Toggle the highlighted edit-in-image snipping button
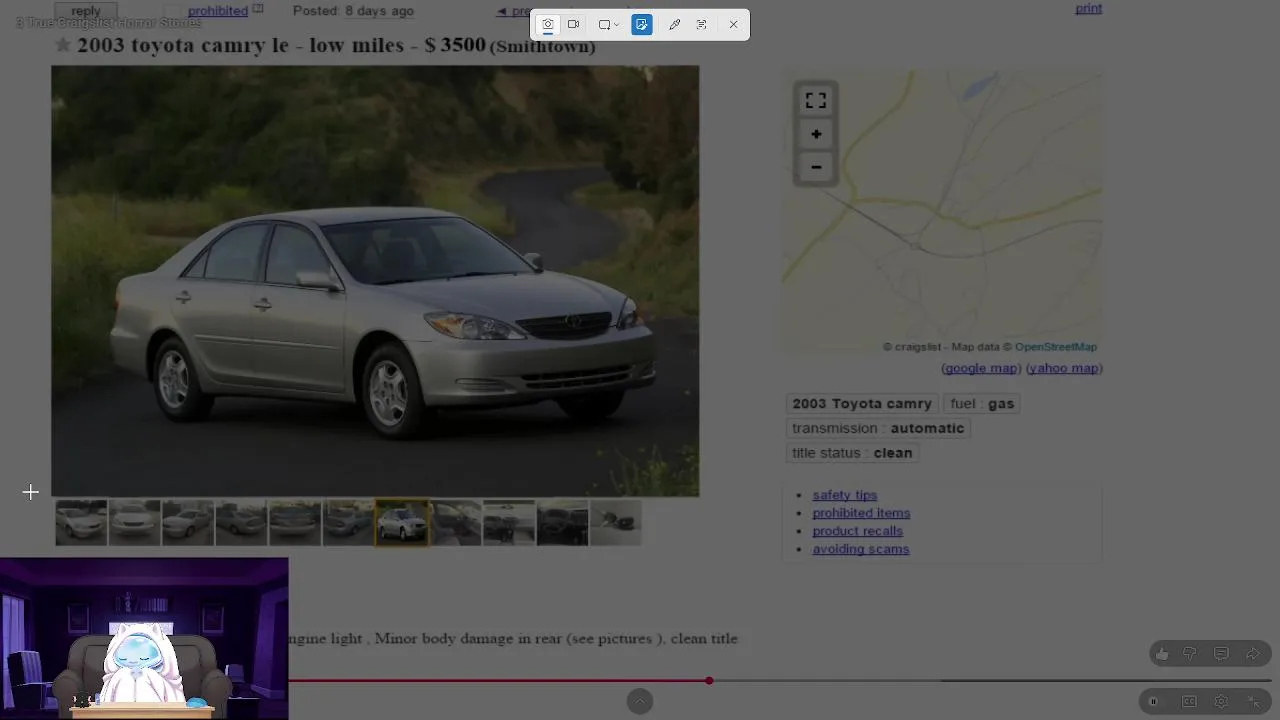Viewport: 1280px width, 720px height. (642, 24)
